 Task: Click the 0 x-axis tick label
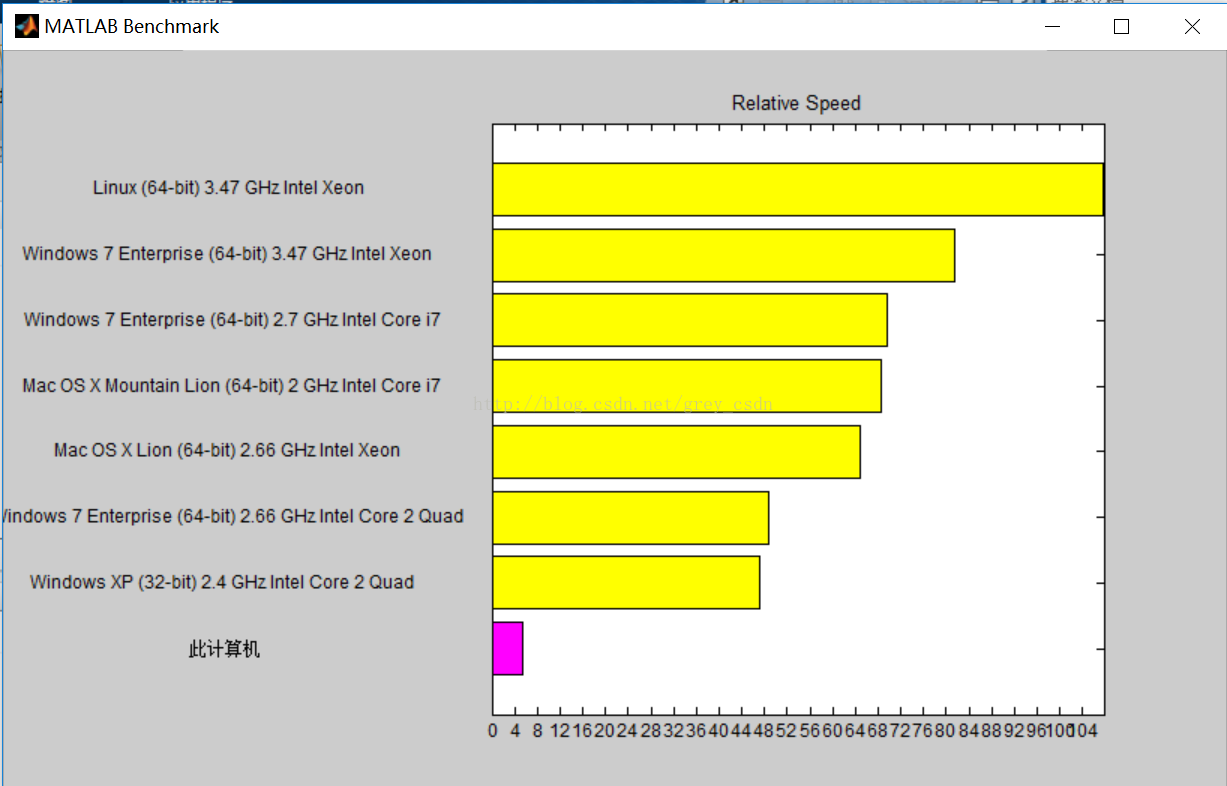[x=493, y=731]
